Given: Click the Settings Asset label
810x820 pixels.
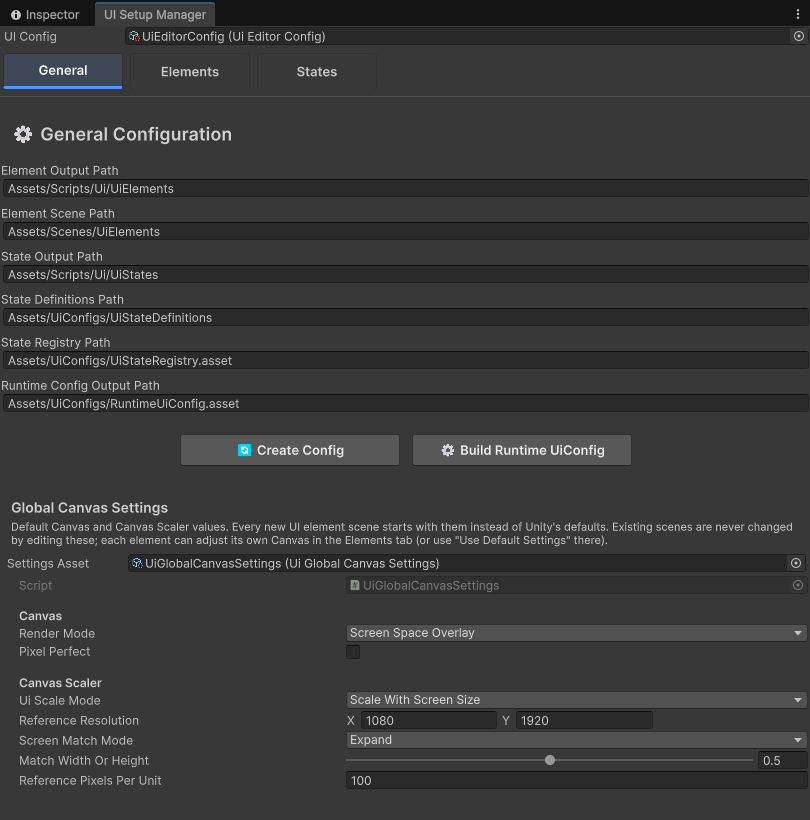Looking at the screenshot, I should pyautogui.click(x=48, y=563).
